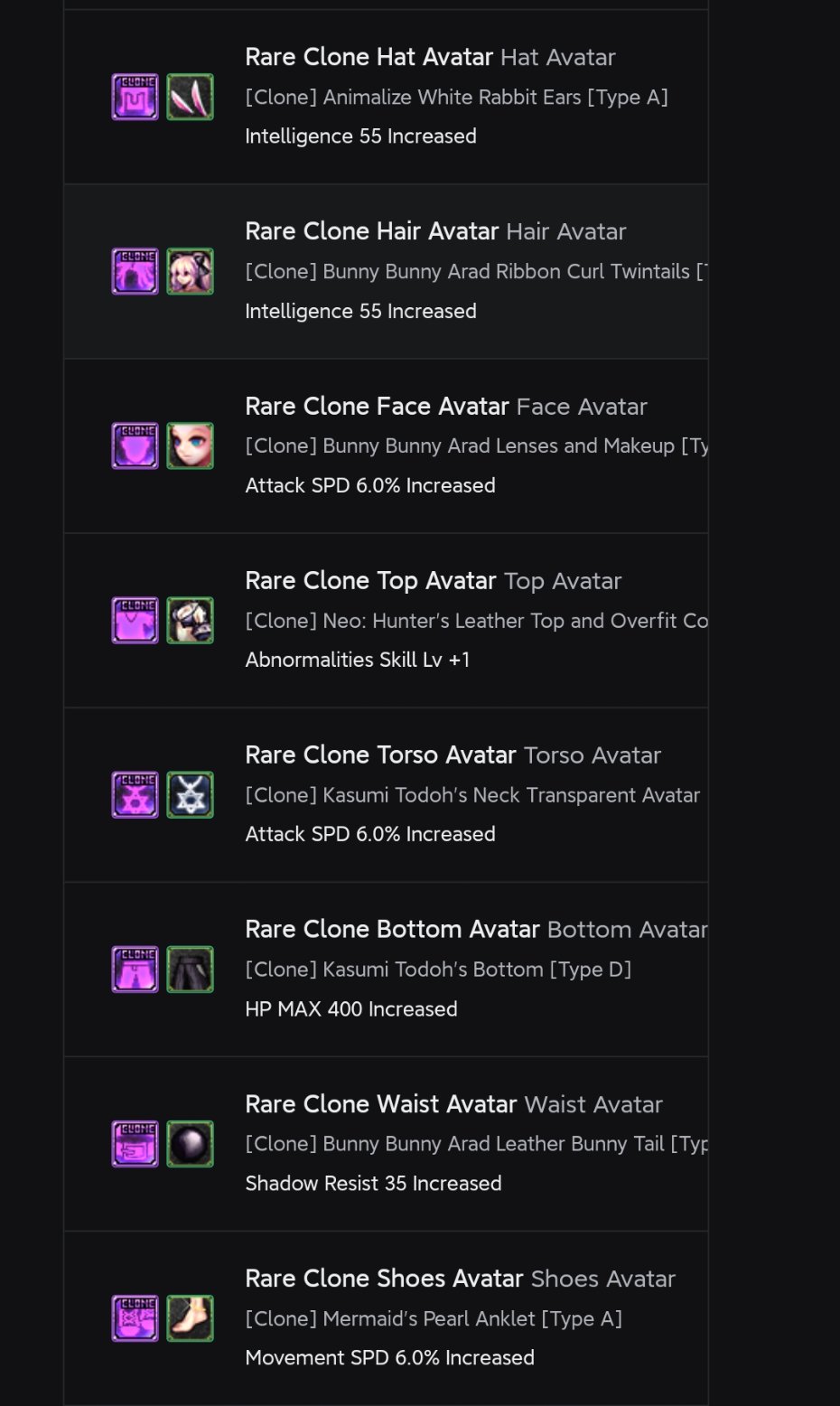
Task: Select the Rare Clone Face Avatar title
Action: pyautogui.click(x=377, y=407)
